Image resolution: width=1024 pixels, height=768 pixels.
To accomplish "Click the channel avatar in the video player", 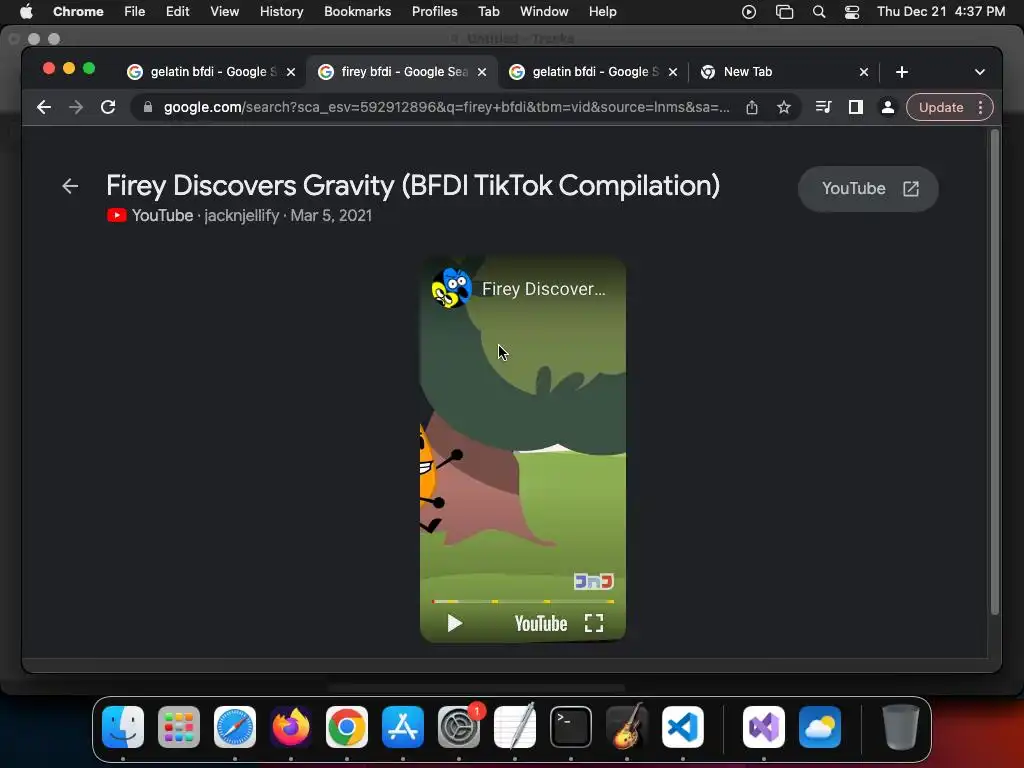I will [451, 288].
